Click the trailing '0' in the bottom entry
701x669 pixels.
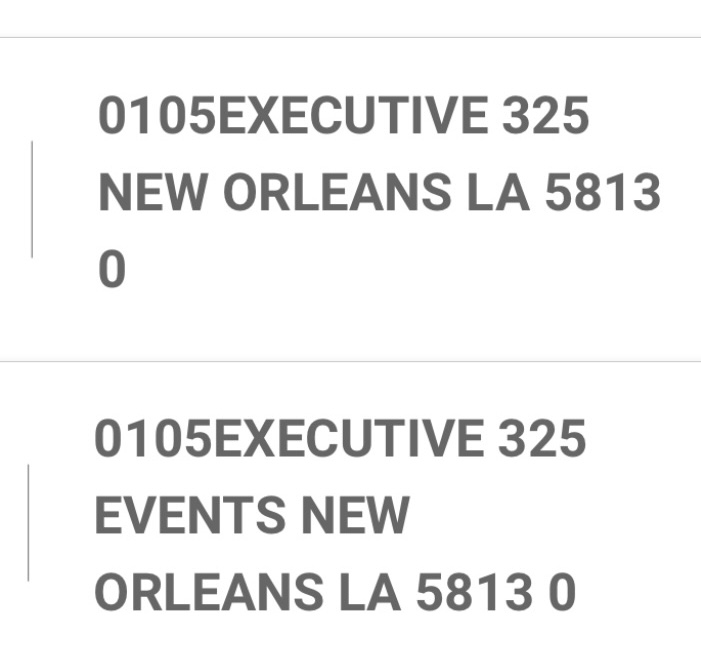(x=562, y=593)
